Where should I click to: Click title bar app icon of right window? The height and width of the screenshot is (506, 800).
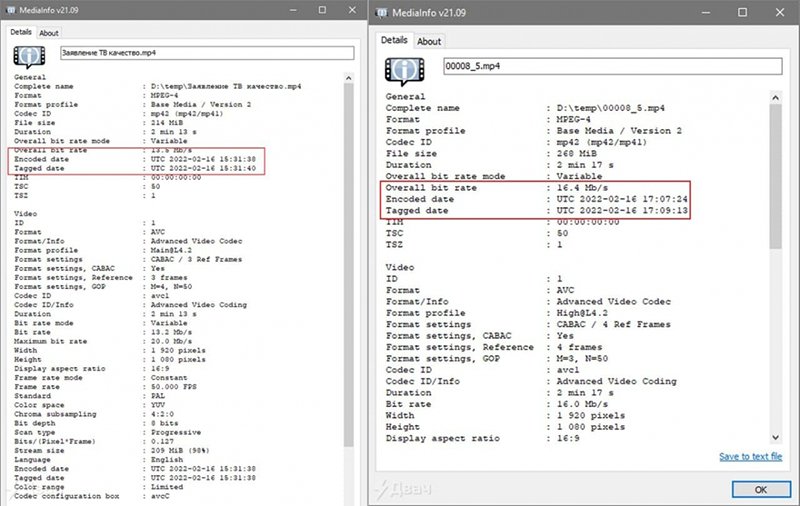click(381, 13)
